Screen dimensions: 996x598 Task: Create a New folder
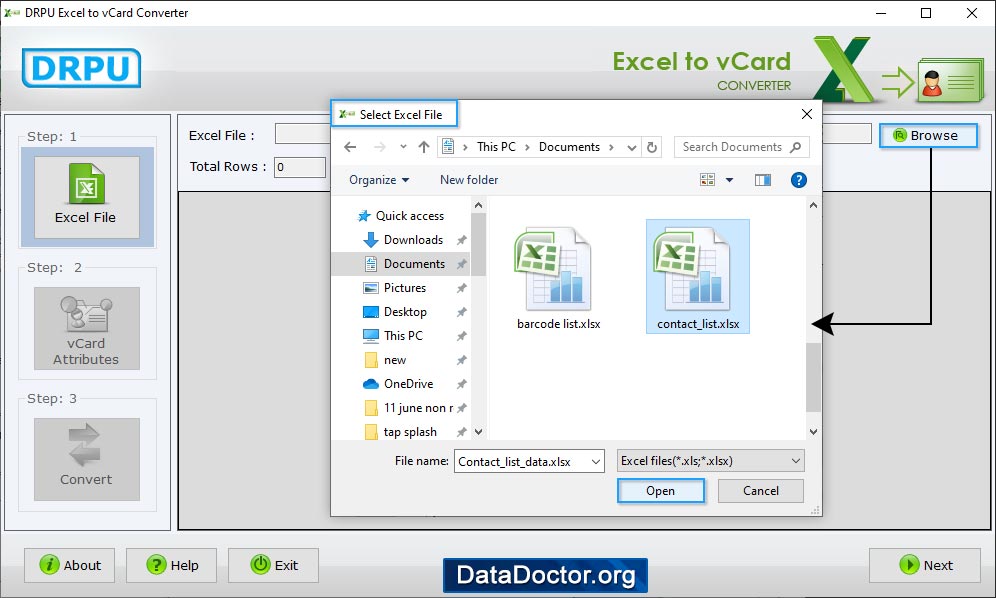[469, 180]
